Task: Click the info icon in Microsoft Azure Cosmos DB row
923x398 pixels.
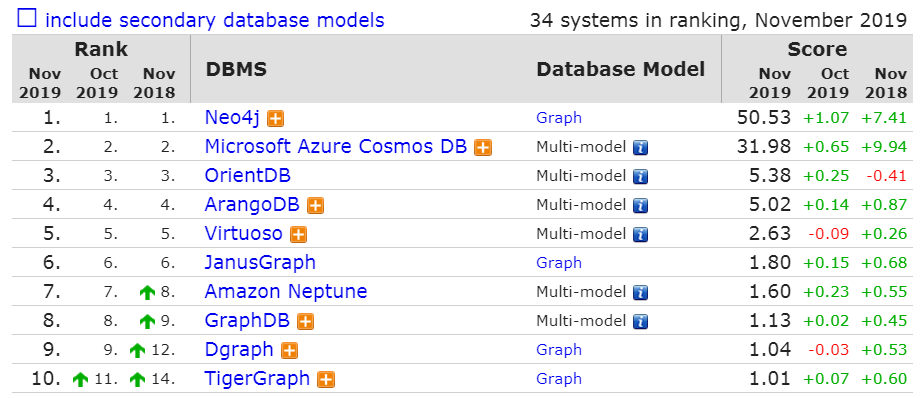Action: click(x=640, y=148)
